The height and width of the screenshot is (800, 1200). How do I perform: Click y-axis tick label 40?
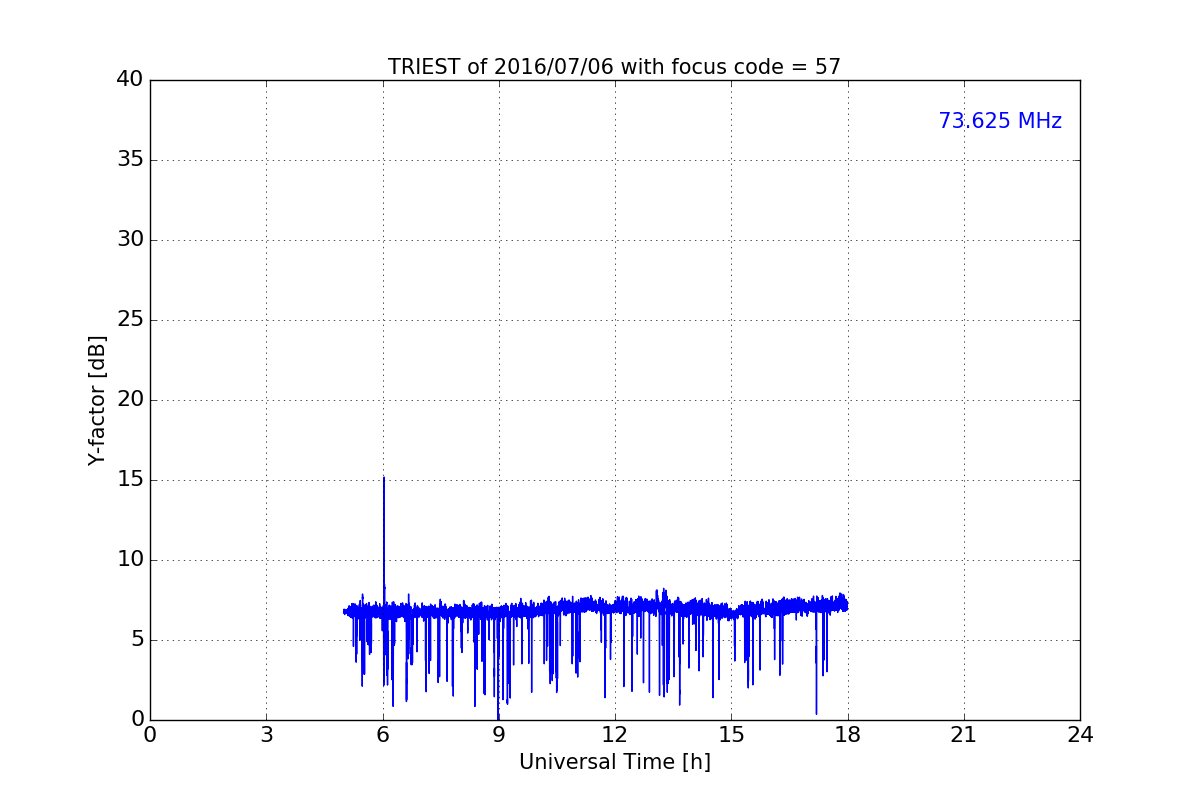[130, 80]
